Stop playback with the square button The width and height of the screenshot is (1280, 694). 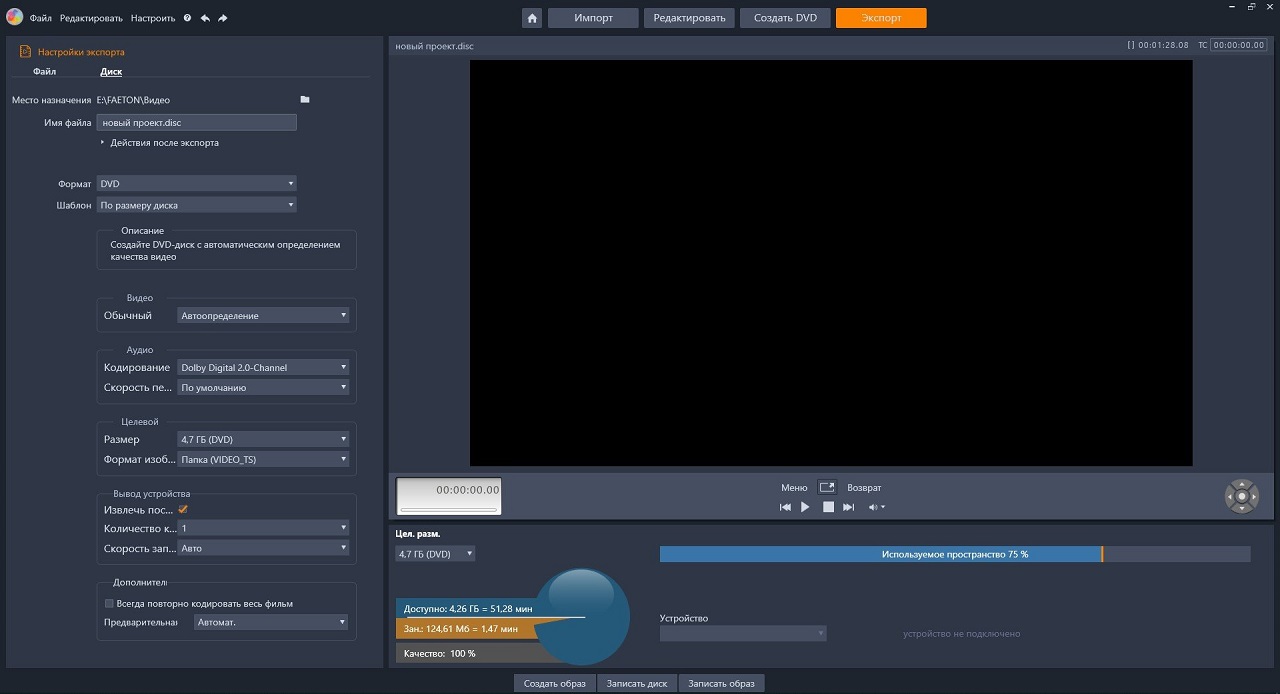(828, 507)
